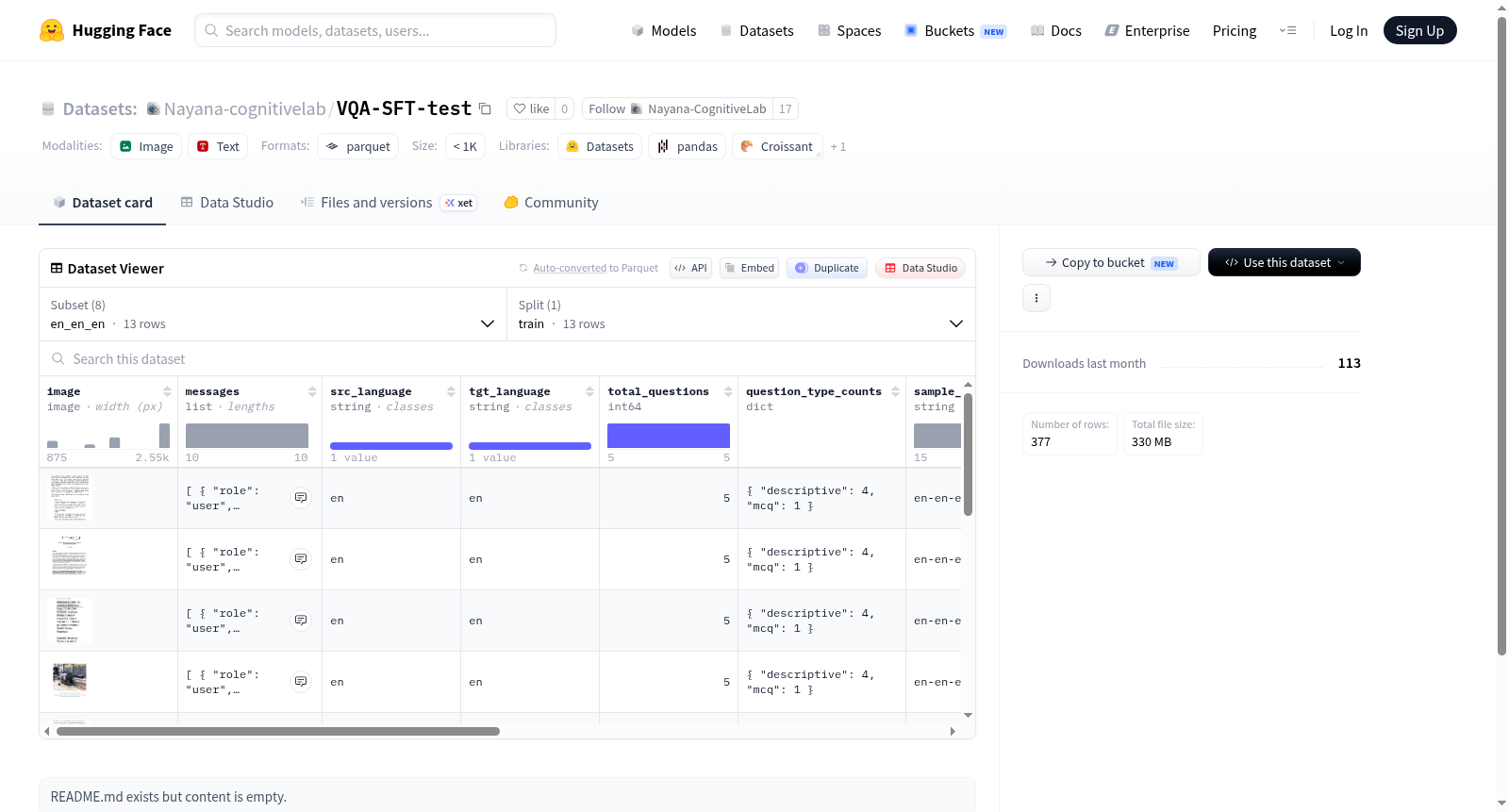
Task: Like this dataset with heart button
Action: click(531, 108)
